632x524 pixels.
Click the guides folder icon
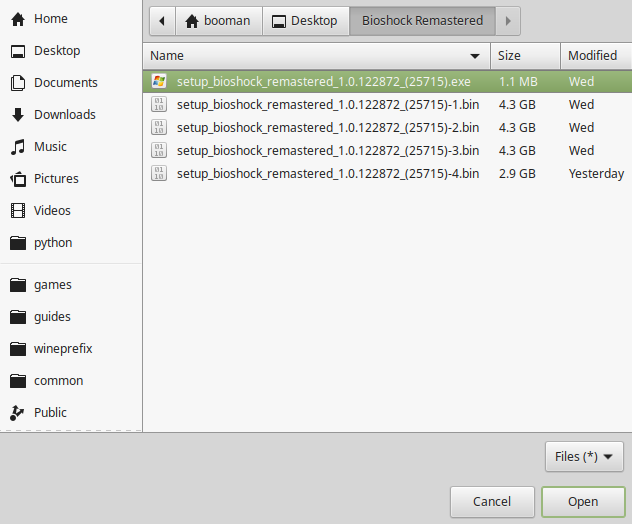click(18, 317)
